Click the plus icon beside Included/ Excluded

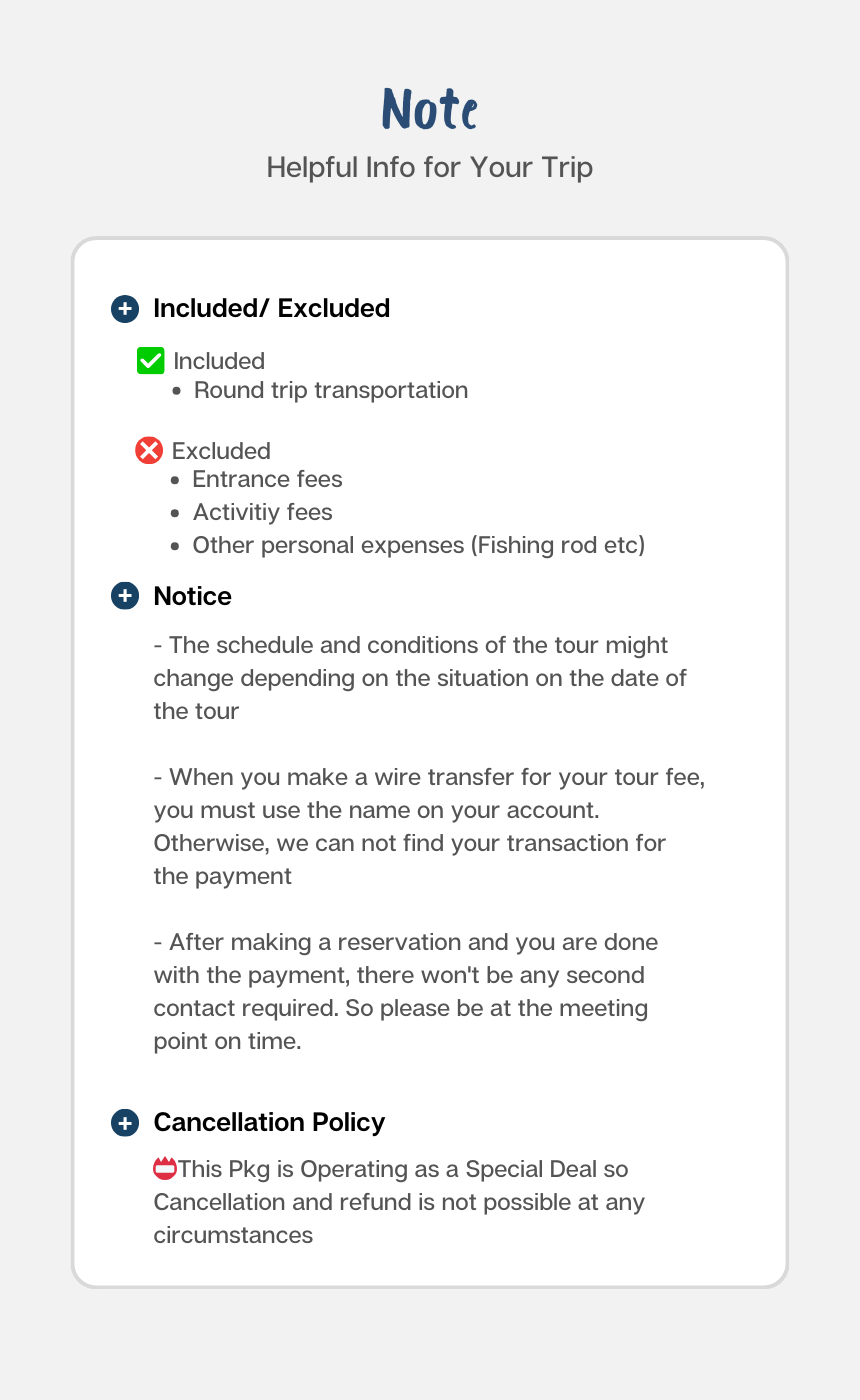pos(124,309)
